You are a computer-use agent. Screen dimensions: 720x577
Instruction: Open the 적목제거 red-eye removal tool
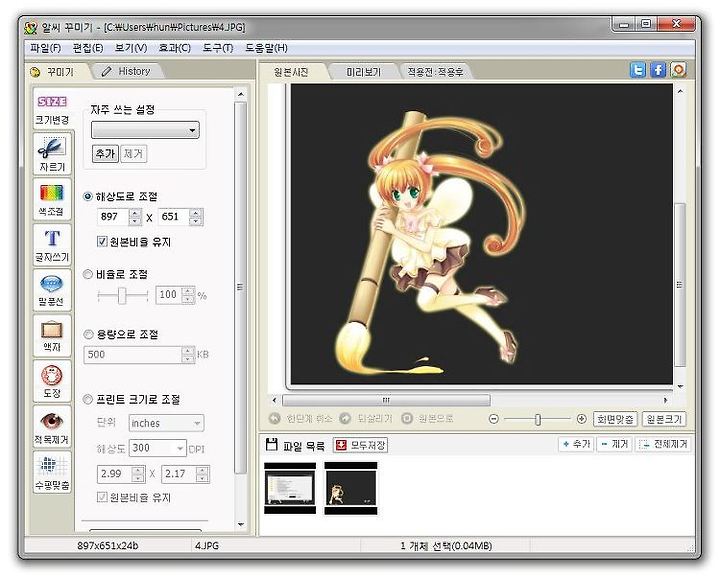52,427
